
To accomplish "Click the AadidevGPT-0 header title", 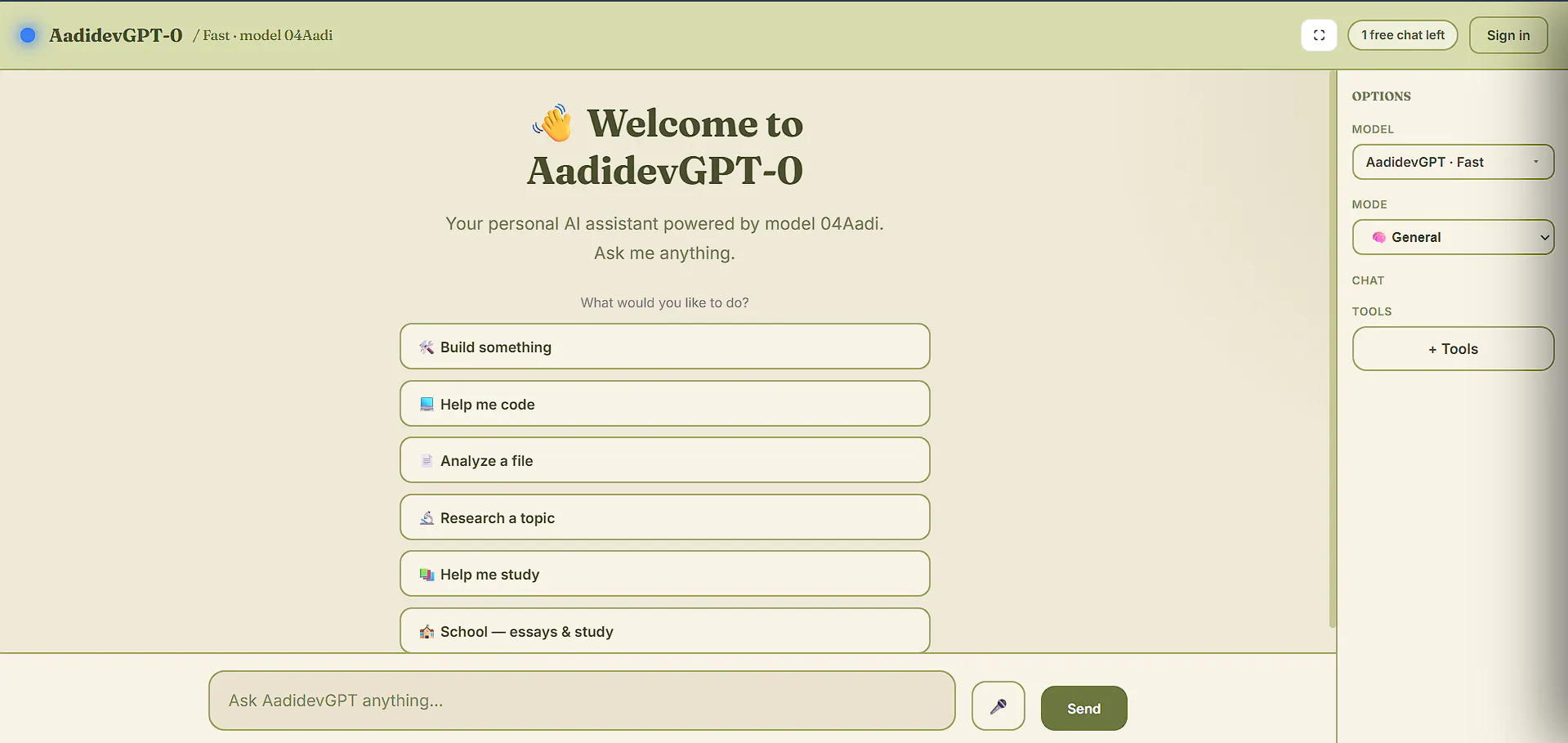I will 115,35.
